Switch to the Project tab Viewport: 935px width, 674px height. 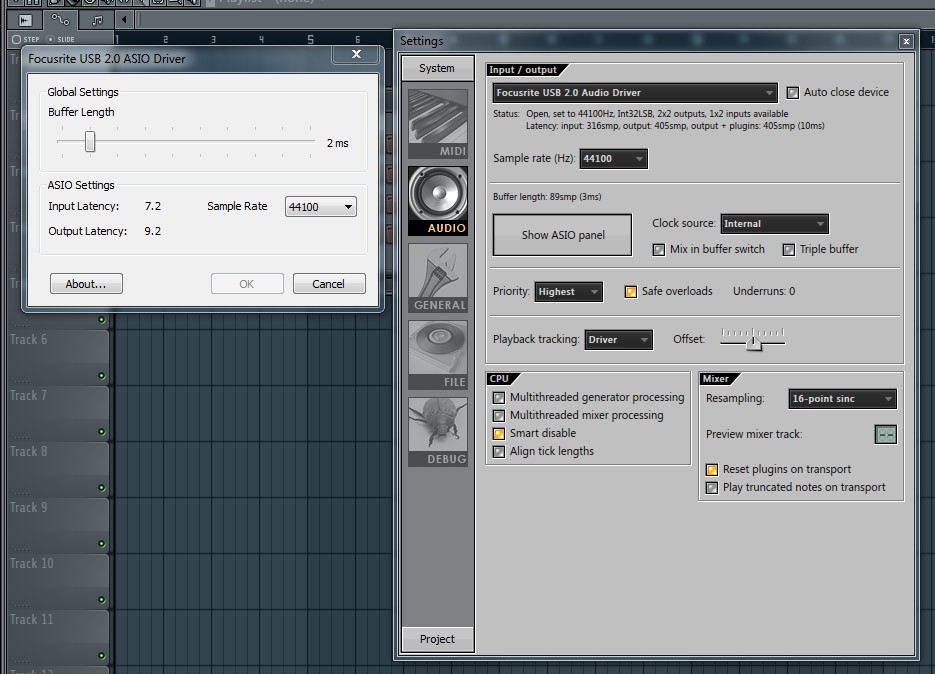pos(437,639)
